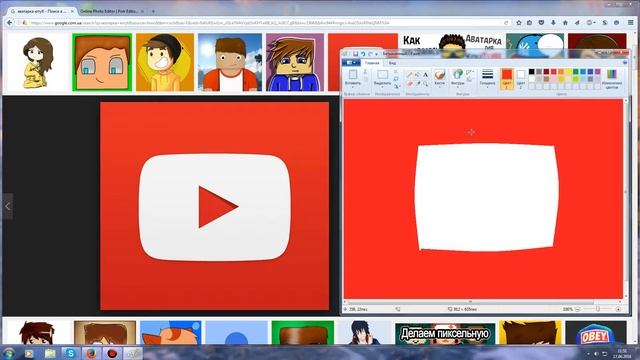Click the Resize icon in Paint
Image resolution: width=640 pixels, height=360 pixels.
coord(396,79)
